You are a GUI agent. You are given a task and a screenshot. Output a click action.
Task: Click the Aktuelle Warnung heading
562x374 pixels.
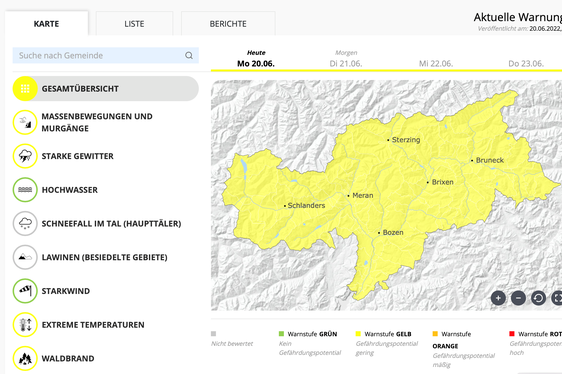pos(518,17)
